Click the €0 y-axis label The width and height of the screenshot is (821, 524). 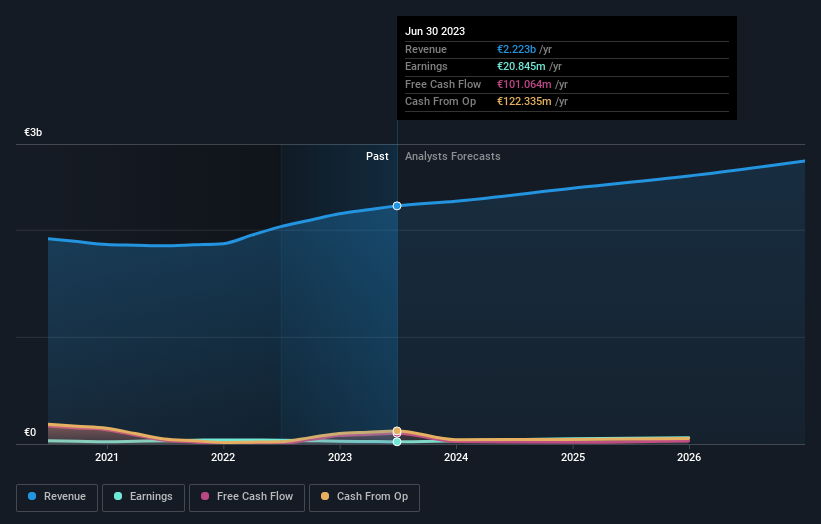point(30,432)
